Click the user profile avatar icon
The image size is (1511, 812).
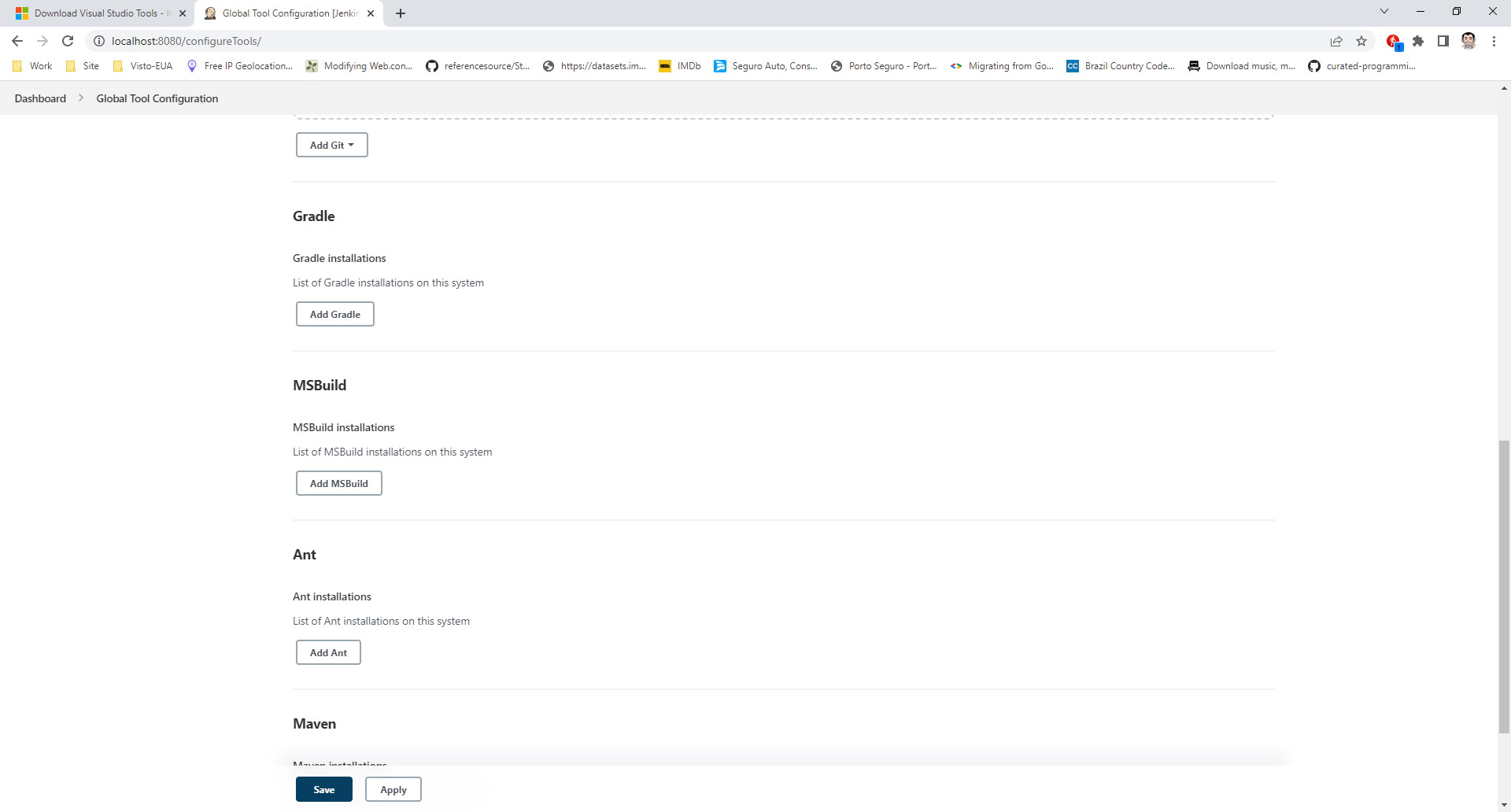(1469, 41)
